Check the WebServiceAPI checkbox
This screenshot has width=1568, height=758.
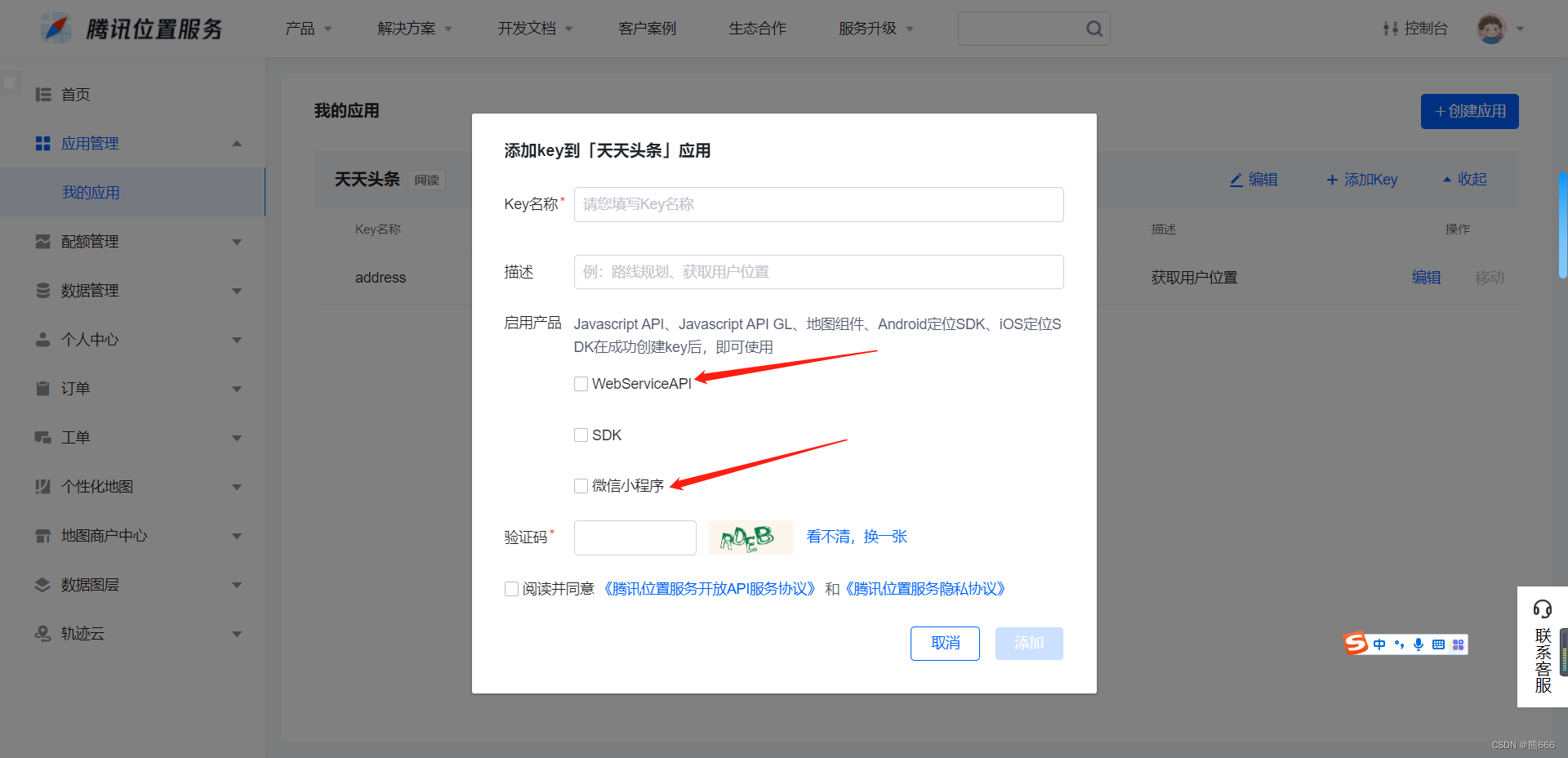click(581, 384)
